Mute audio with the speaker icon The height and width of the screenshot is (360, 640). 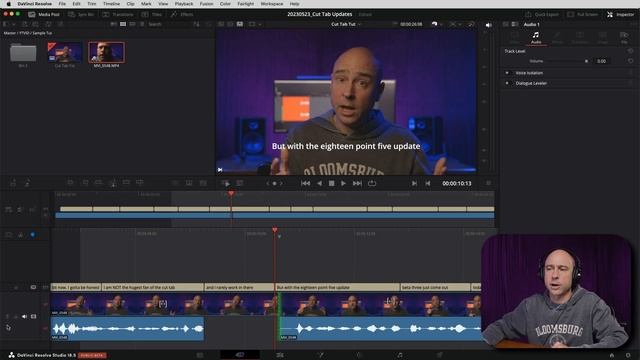(x=489, y=25)
